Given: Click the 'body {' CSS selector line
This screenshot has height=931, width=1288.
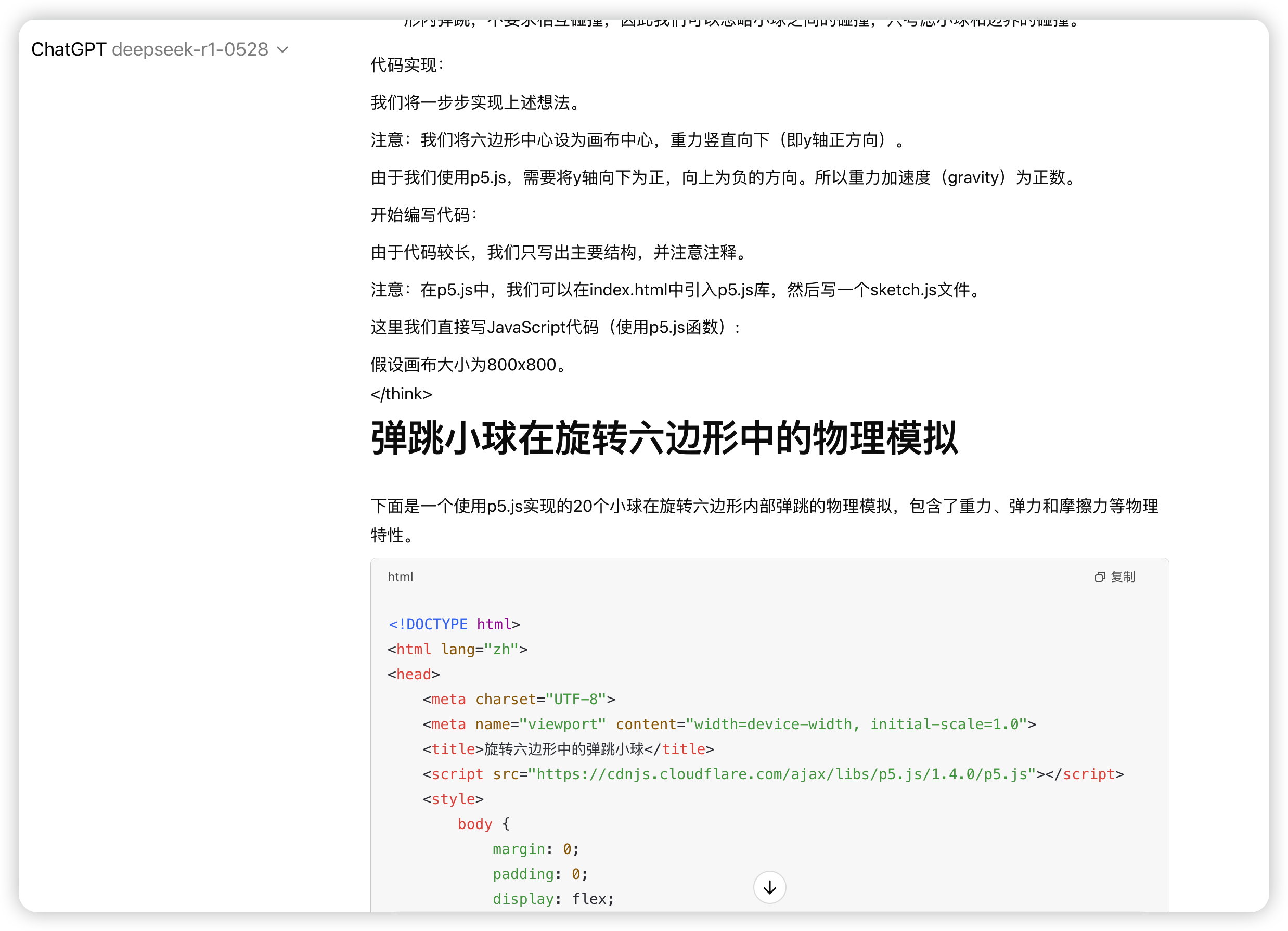Looking at the screenshot, I should 483,824.
